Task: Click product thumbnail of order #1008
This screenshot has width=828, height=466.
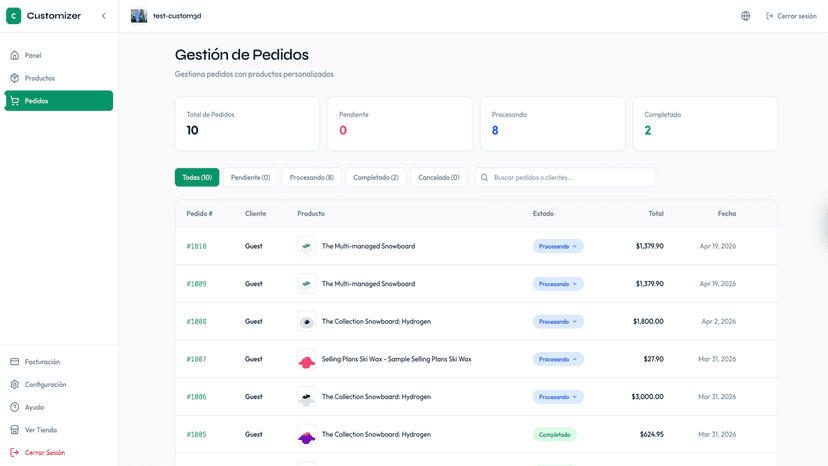Action: (307, 321)
